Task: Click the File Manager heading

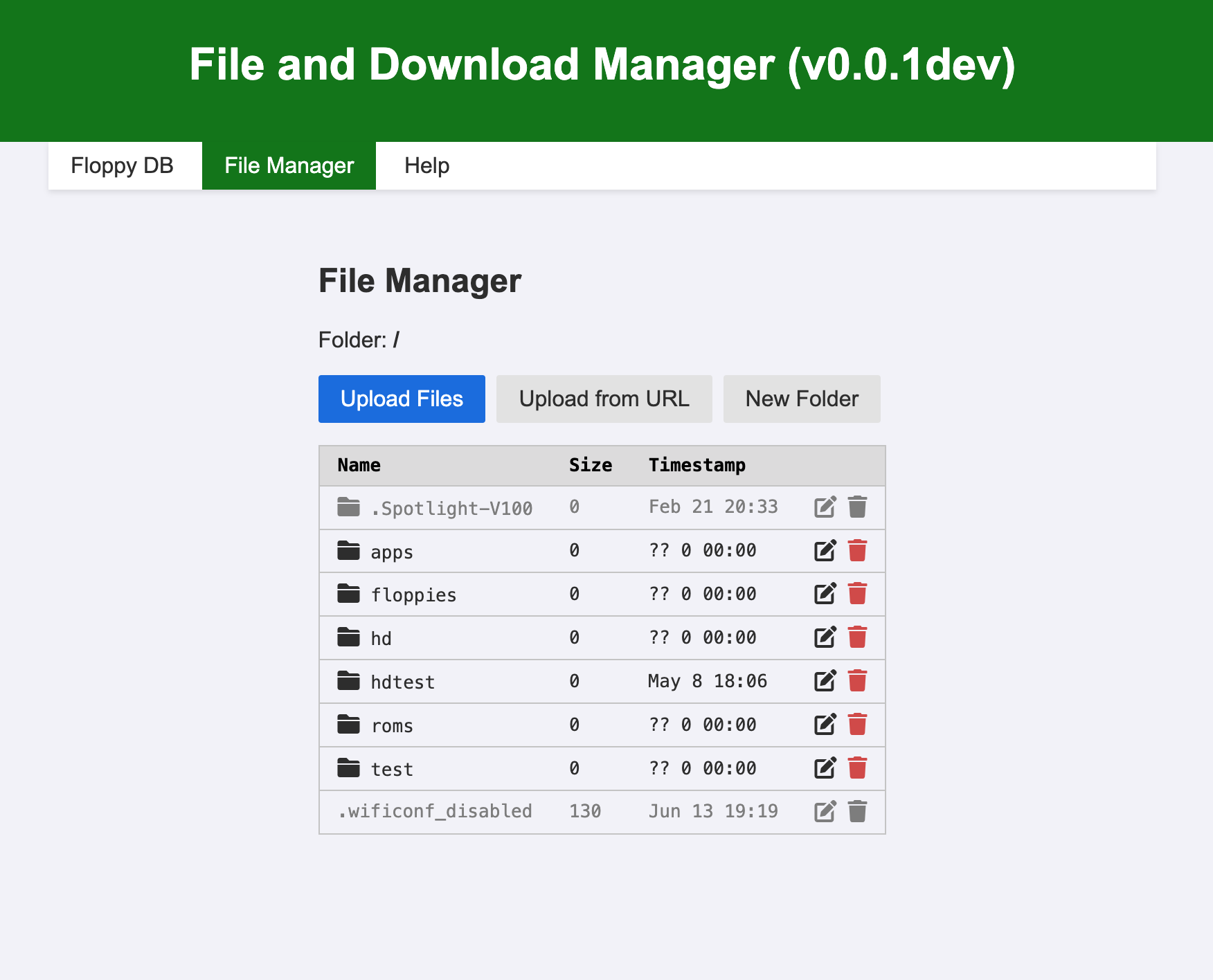Action: pyautogui.click(x=420, y=281)
